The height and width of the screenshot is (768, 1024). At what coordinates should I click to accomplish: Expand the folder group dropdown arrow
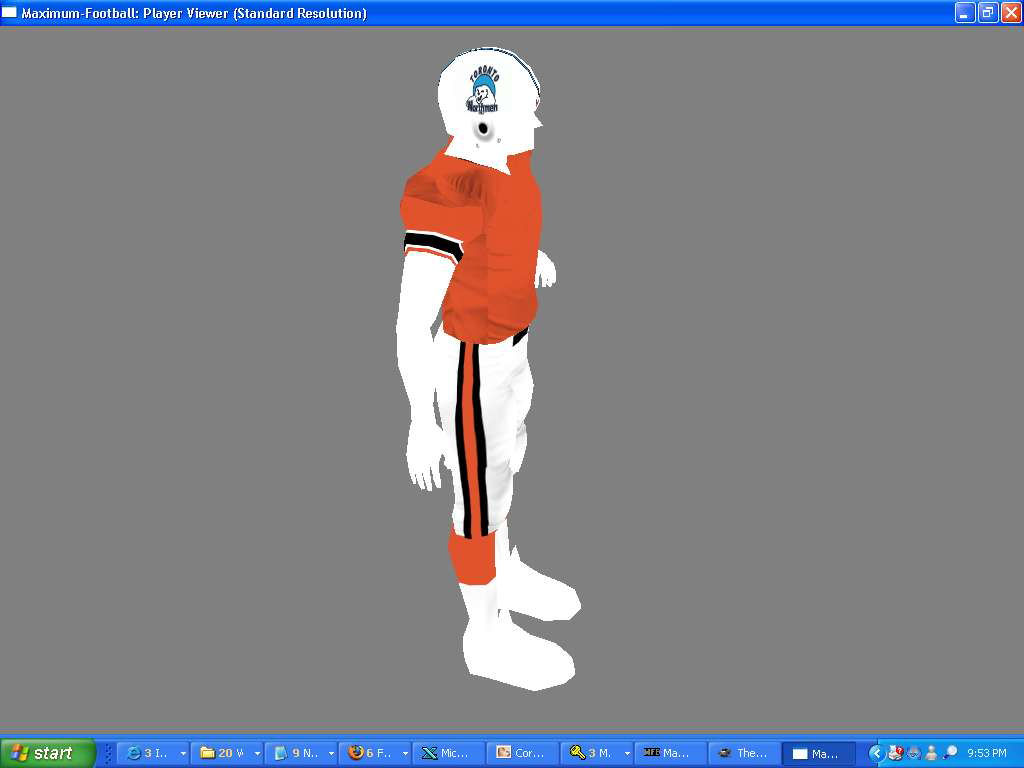(257, 754)
